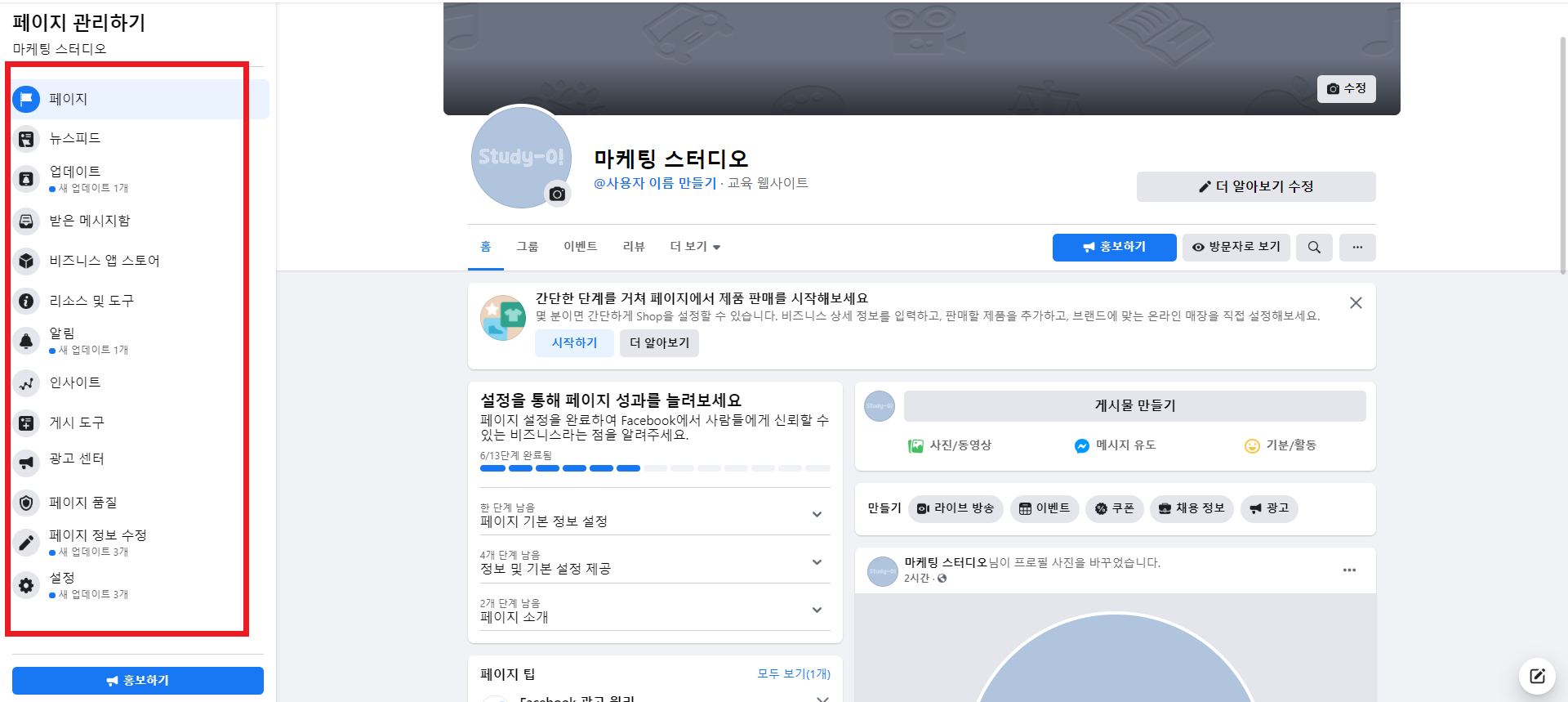Switch to the 홈 tab
1568x702 pixels.
[x=486, y=247]
